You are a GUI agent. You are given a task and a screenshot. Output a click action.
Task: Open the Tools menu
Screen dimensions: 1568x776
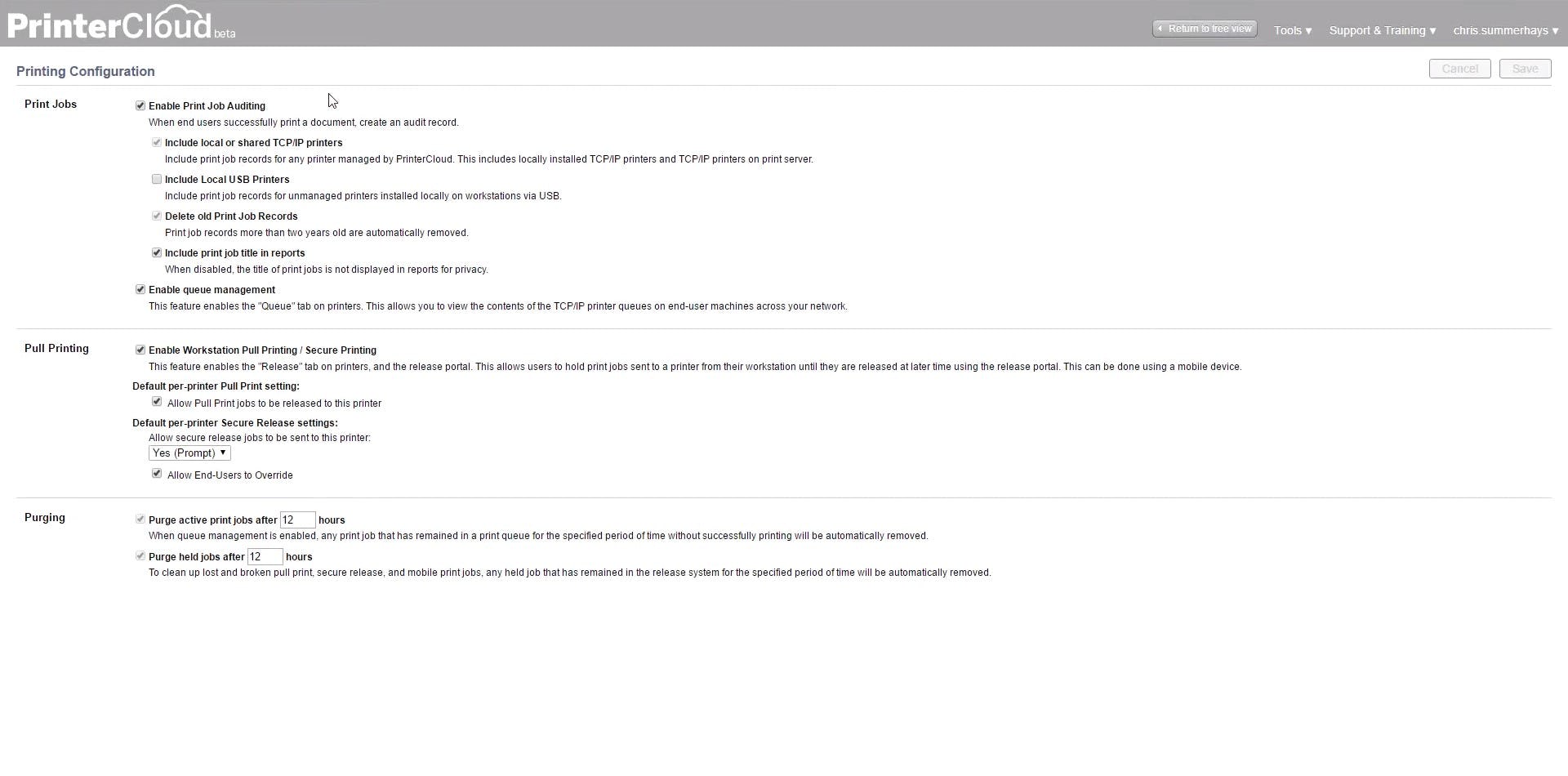1291,30
